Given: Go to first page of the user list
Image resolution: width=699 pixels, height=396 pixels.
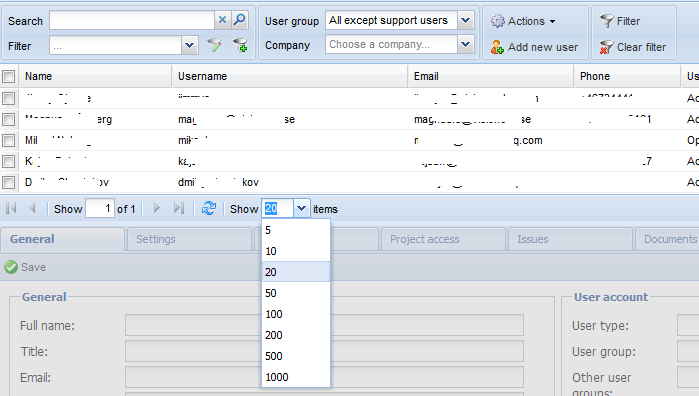Looking at the screenshot, I should (12, 208).
